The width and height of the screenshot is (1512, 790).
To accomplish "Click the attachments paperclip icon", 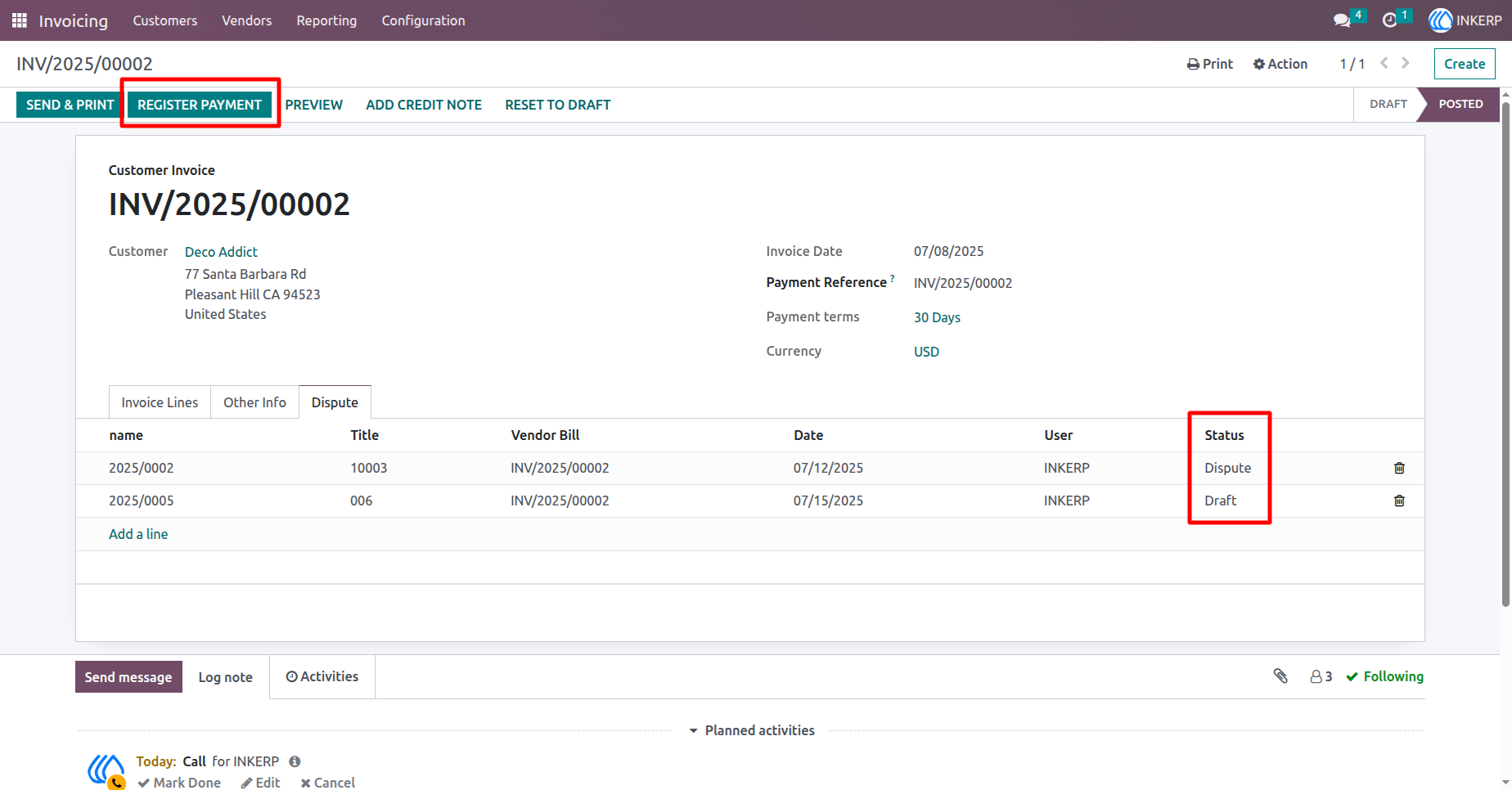I will coord(1280,676).
